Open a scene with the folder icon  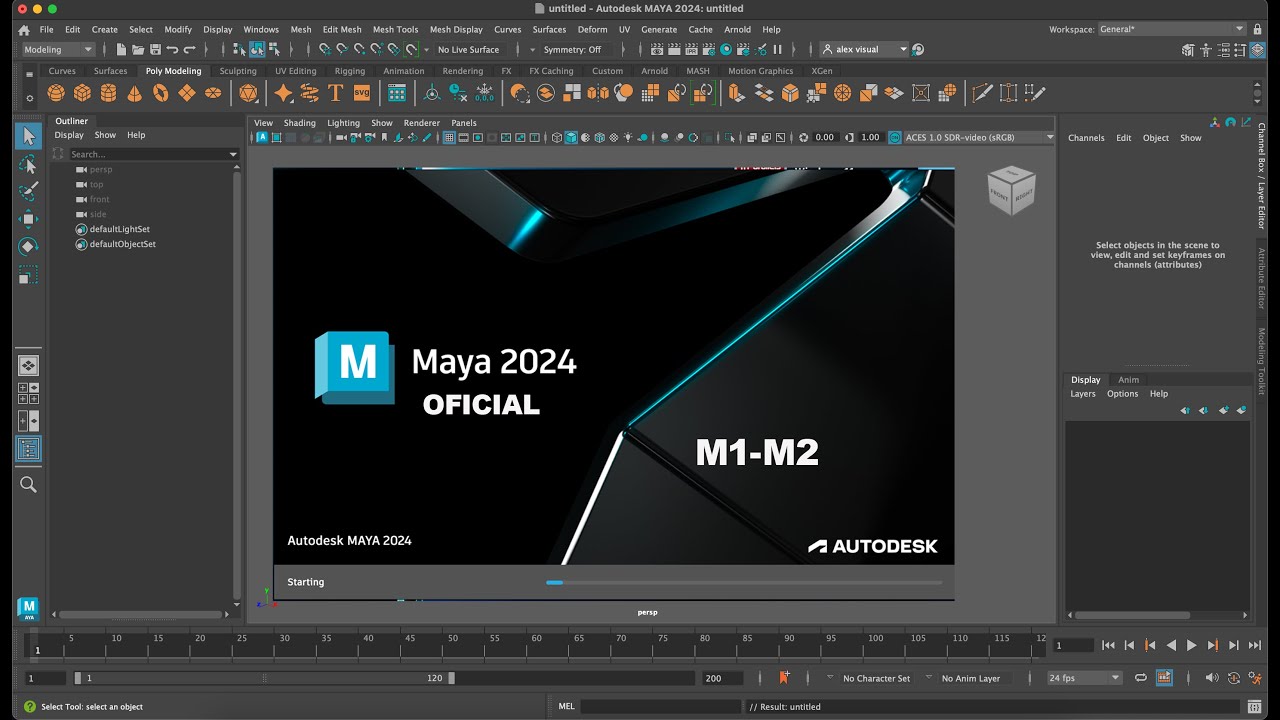point(138,49)
